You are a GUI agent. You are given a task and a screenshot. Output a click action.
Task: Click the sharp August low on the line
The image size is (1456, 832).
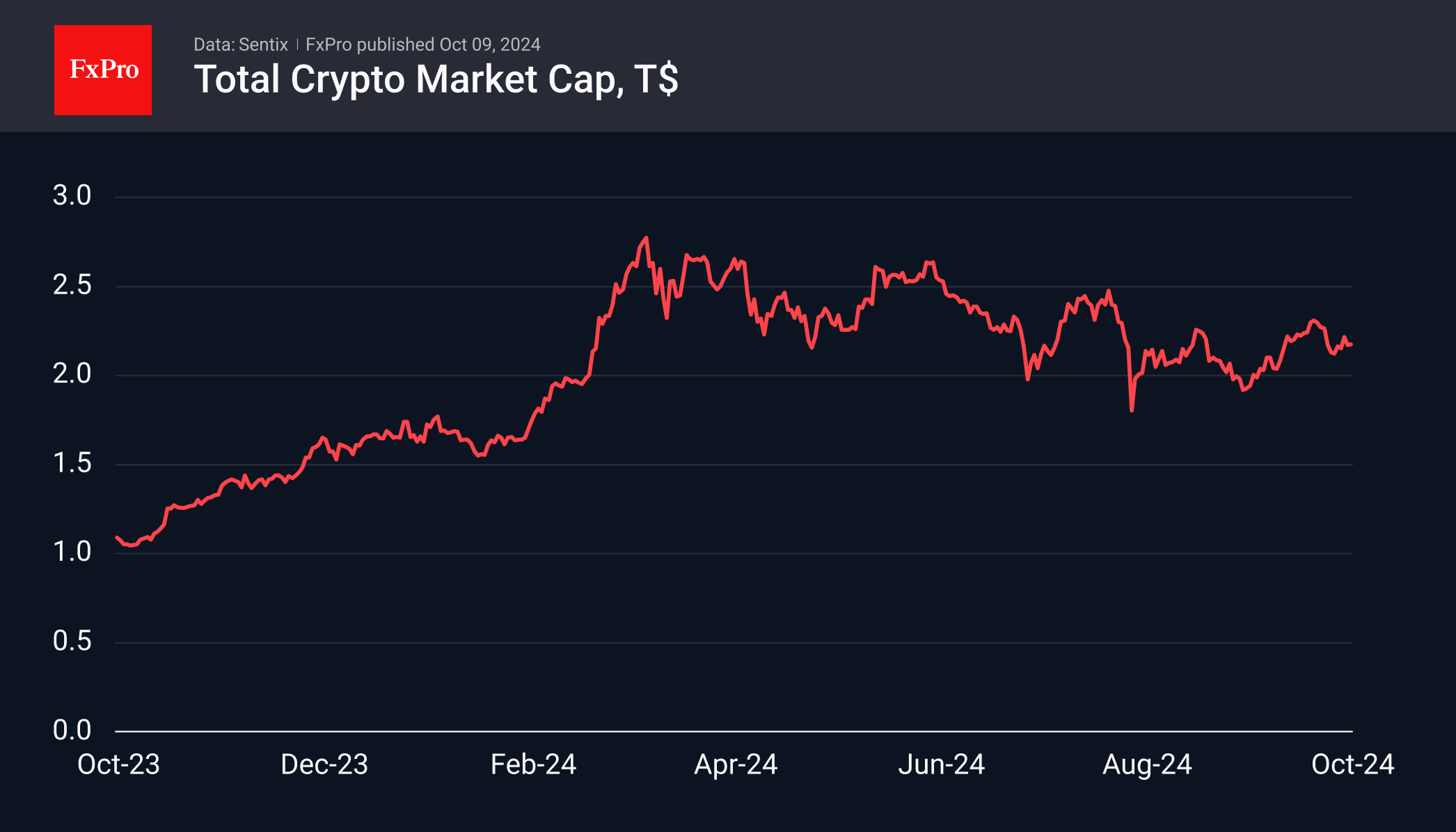[x=1132, y=410]
